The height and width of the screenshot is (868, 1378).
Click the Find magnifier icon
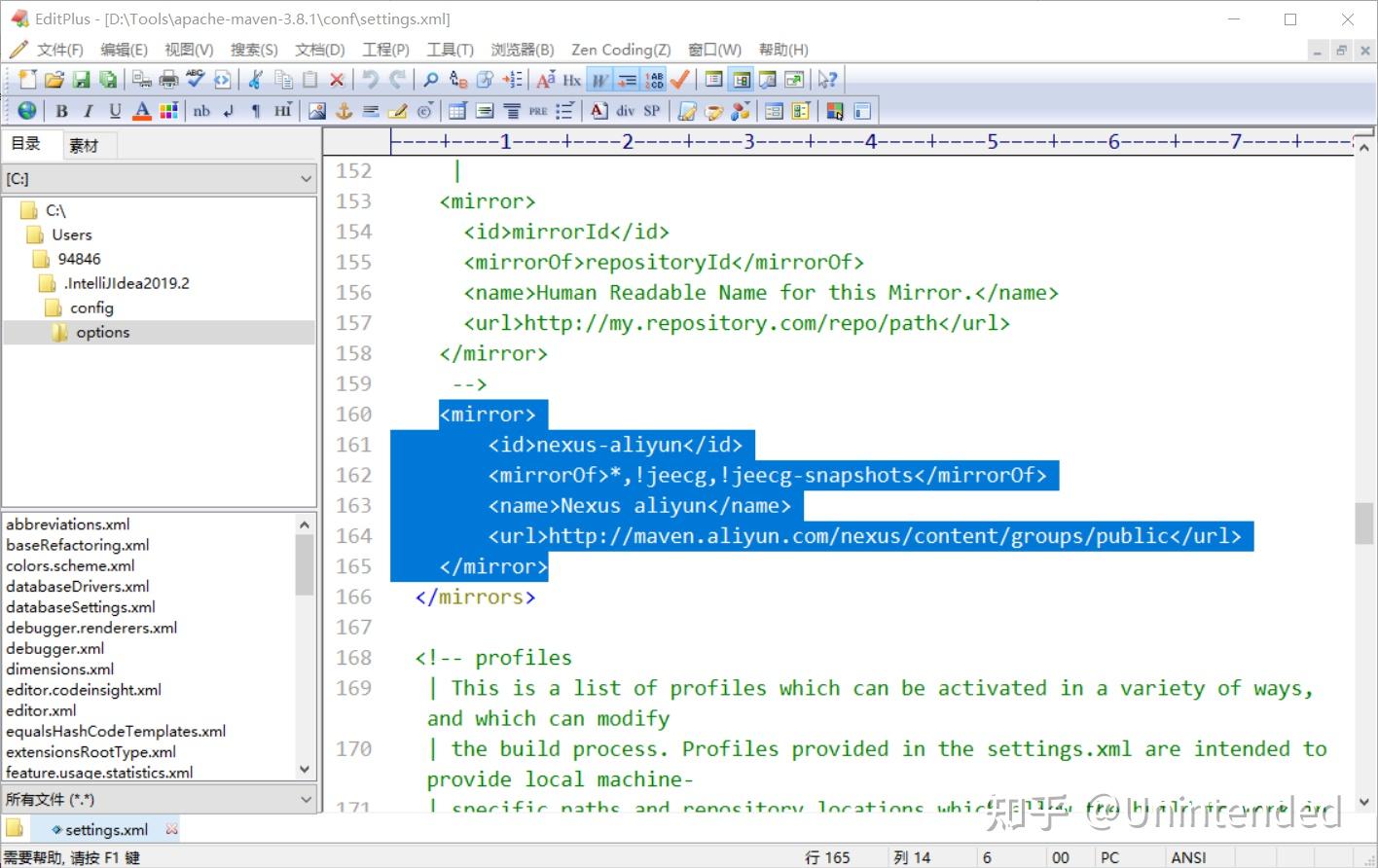pyautogui.click(x=431, y=80)
